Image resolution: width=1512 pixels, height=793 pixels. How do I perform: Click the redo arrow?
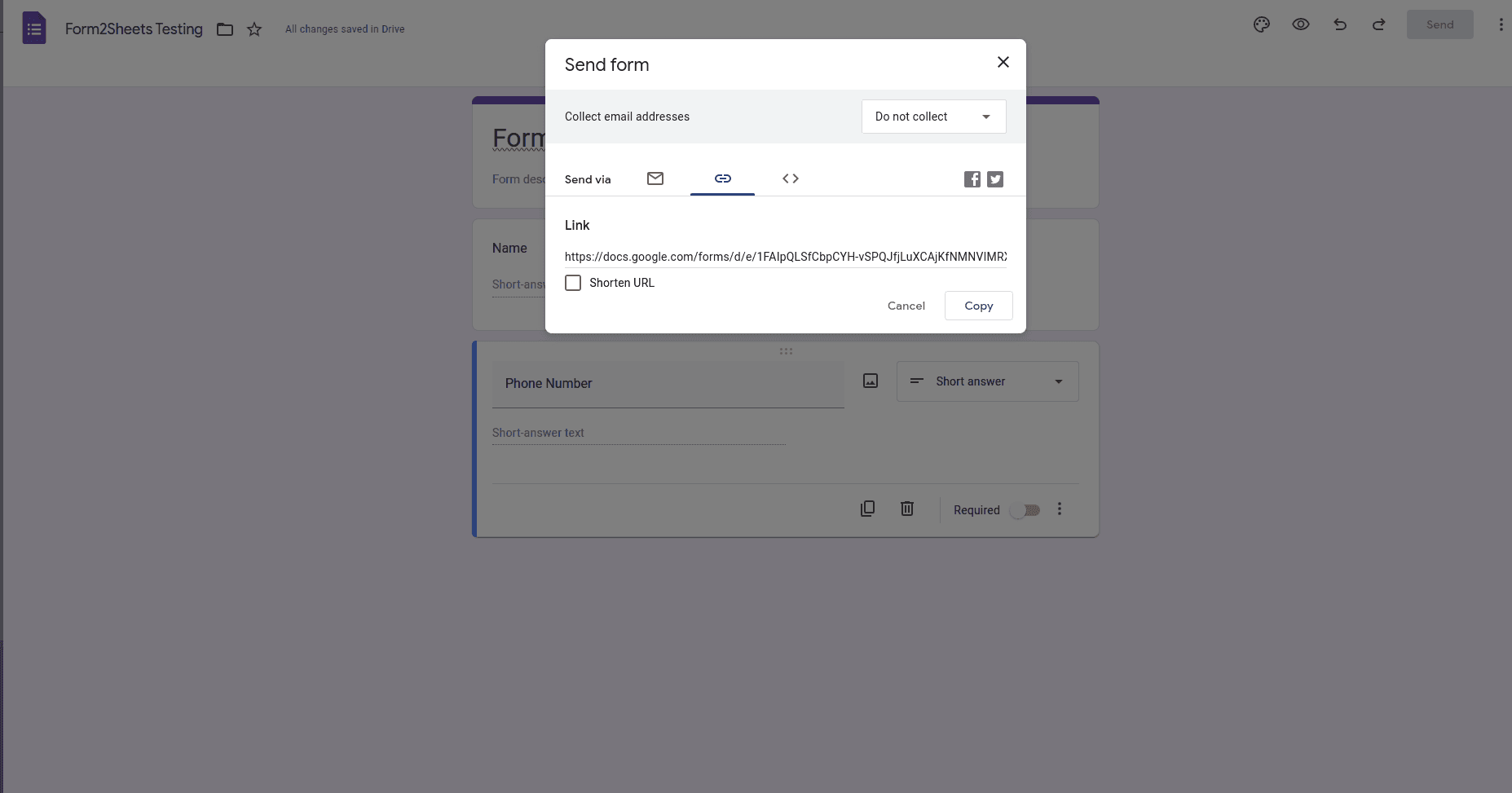(1379, 24)
